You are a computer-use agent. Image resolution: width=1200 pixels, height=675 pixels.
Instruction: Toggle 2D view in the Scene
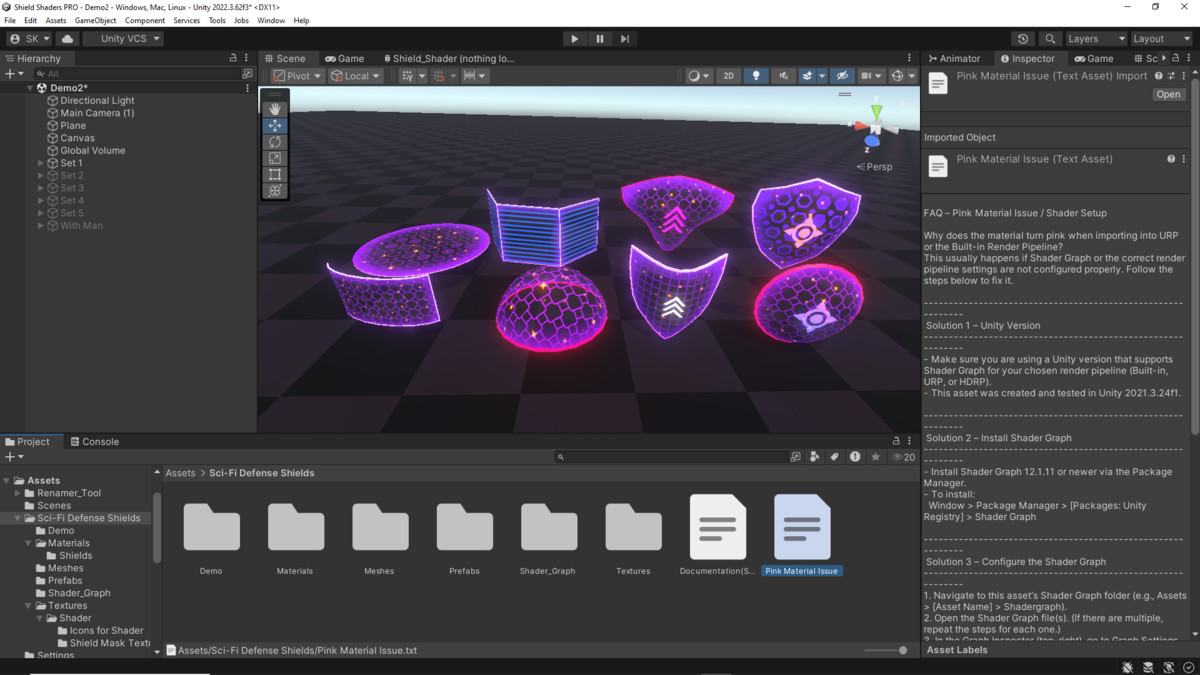(x=728, y=75)
